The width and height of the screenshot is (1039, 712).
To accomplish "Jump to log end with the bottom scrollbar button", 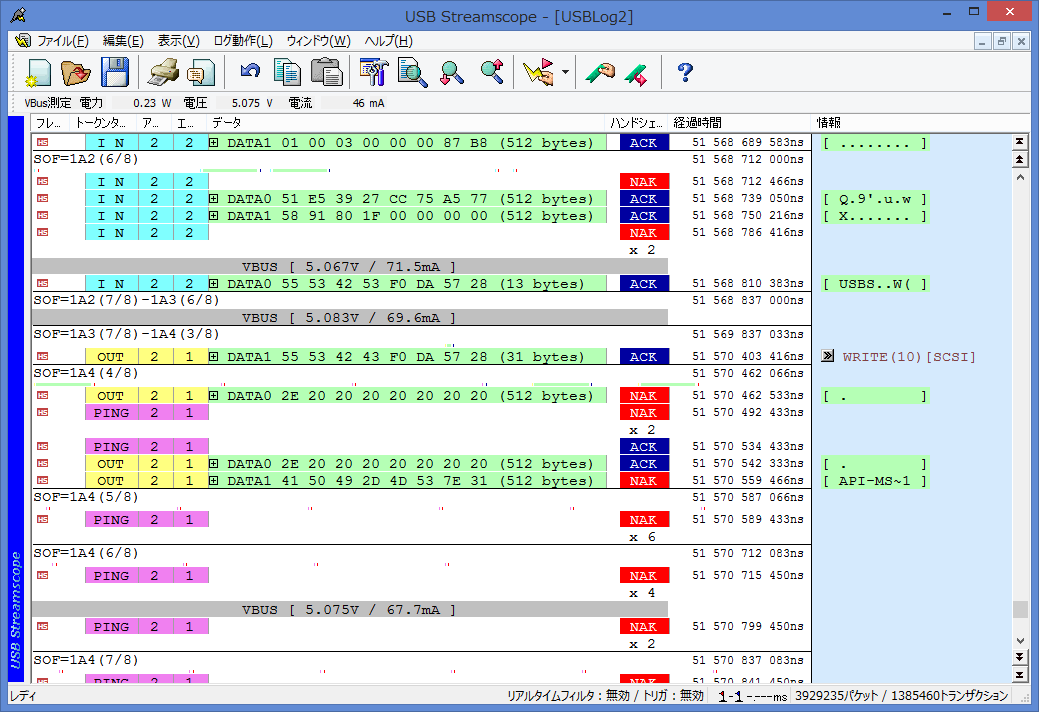I will point(1020,675).
